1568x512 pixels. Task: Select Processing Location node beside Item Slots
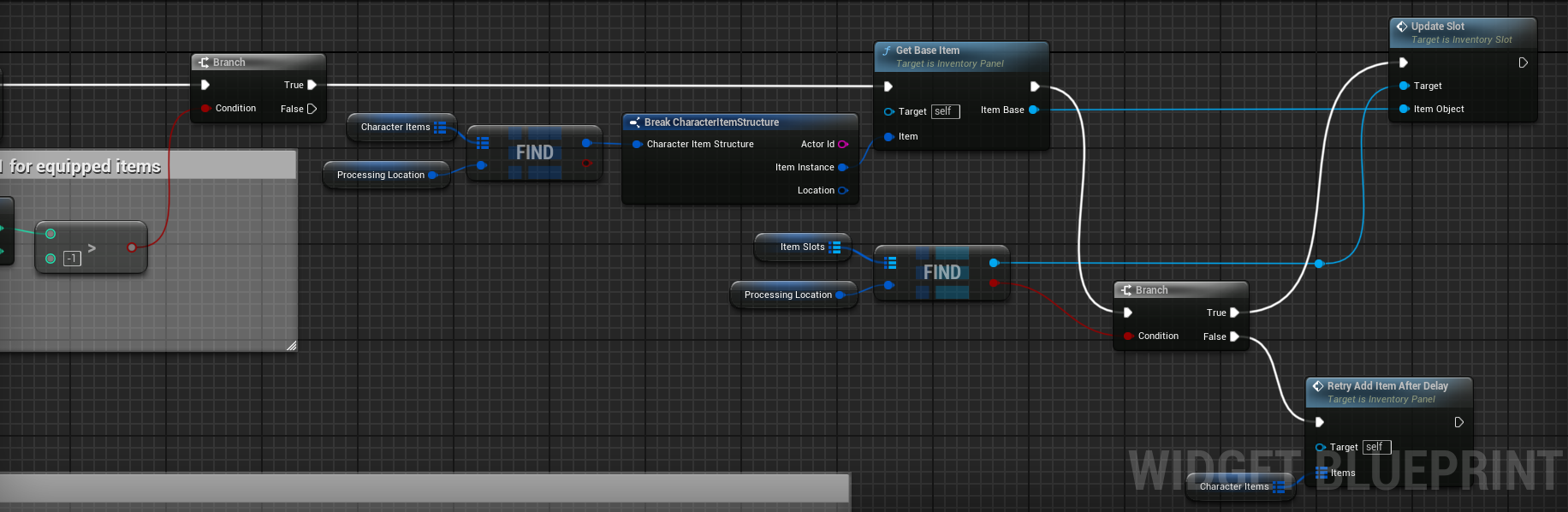(x=793, y=295)
